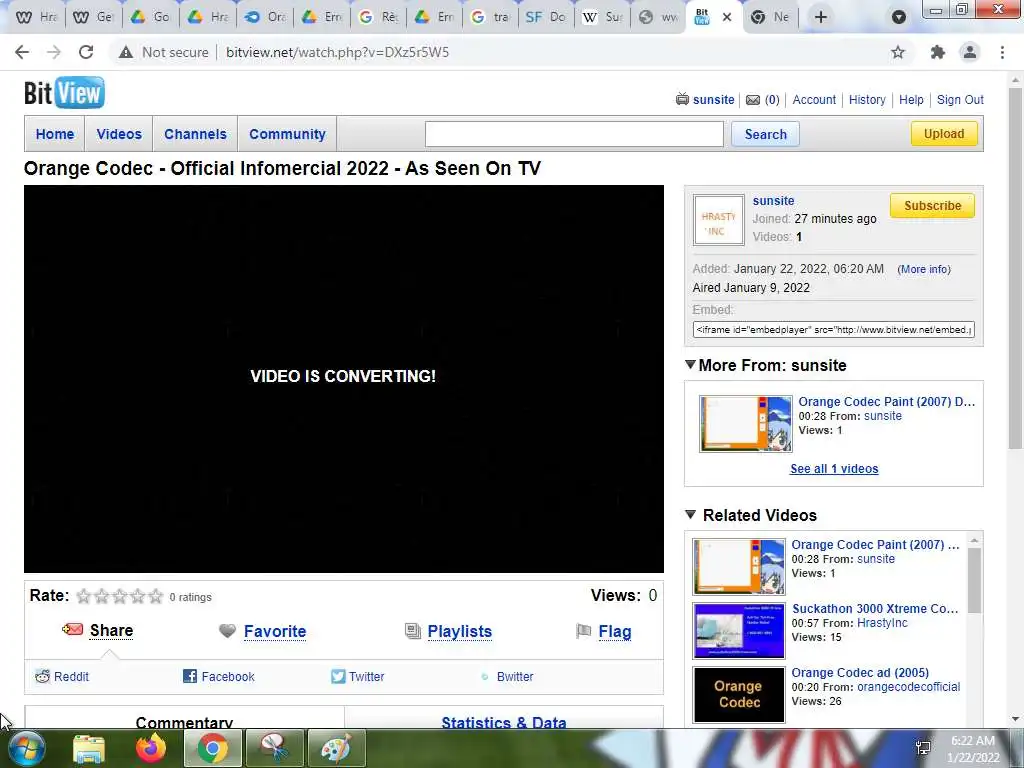Open the Channels nav tab
Viewport: 1024px width, 768px height.
tap(195, 134)
